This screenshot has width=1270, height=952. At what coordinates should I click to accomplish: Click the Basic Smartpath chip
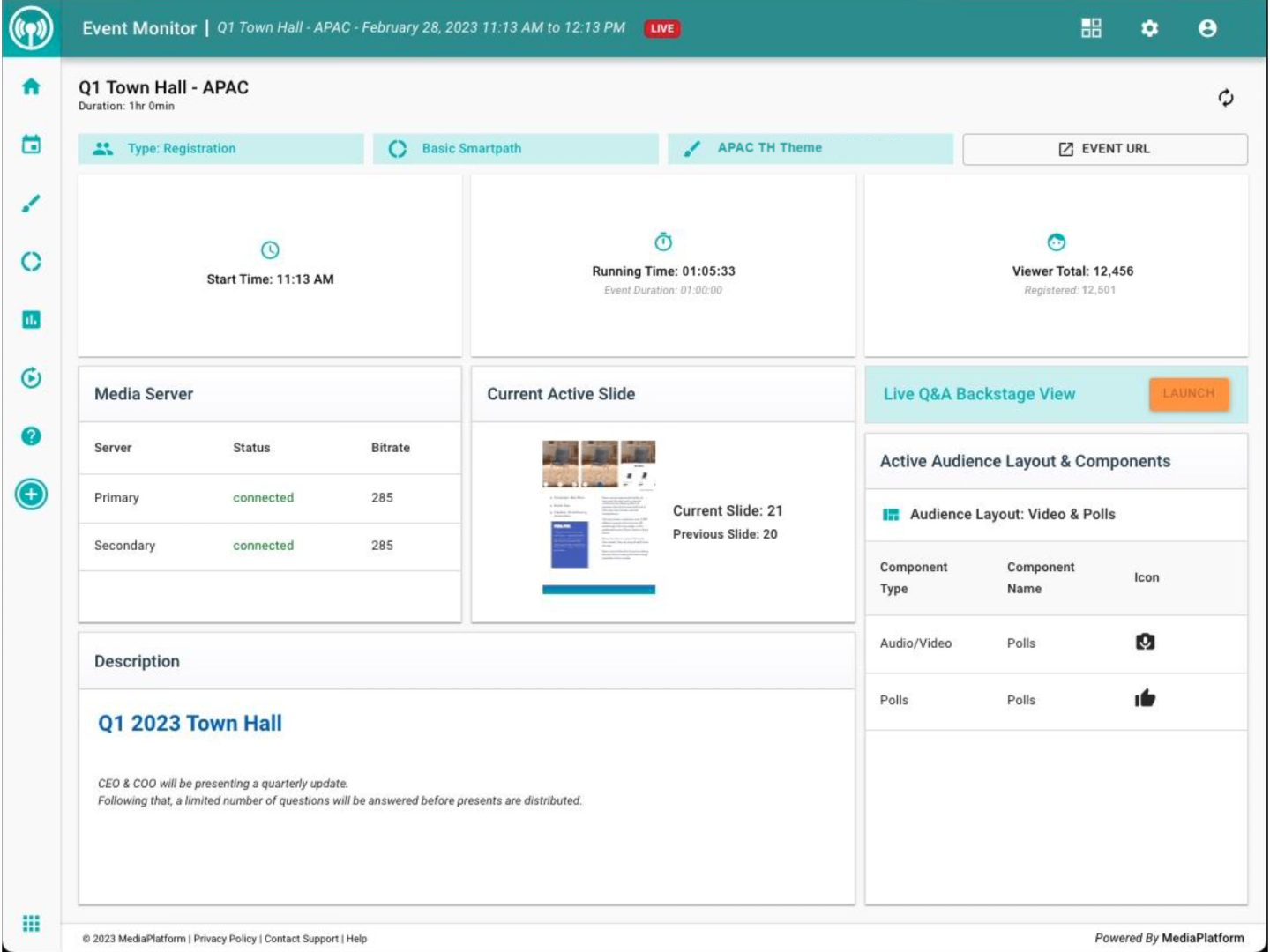coord(517,148)
